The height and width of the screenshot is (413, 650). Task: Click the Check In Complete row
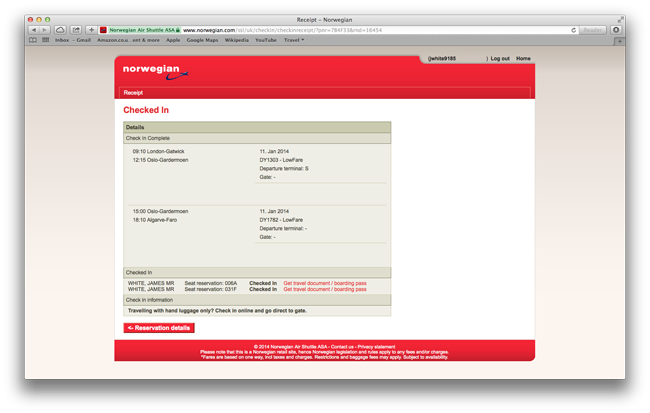[x=257, y=138]
